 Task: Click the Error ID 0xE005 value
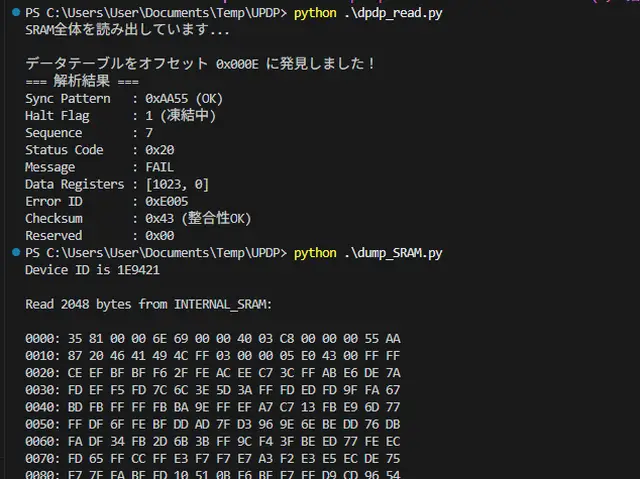(x=168, y=201)
